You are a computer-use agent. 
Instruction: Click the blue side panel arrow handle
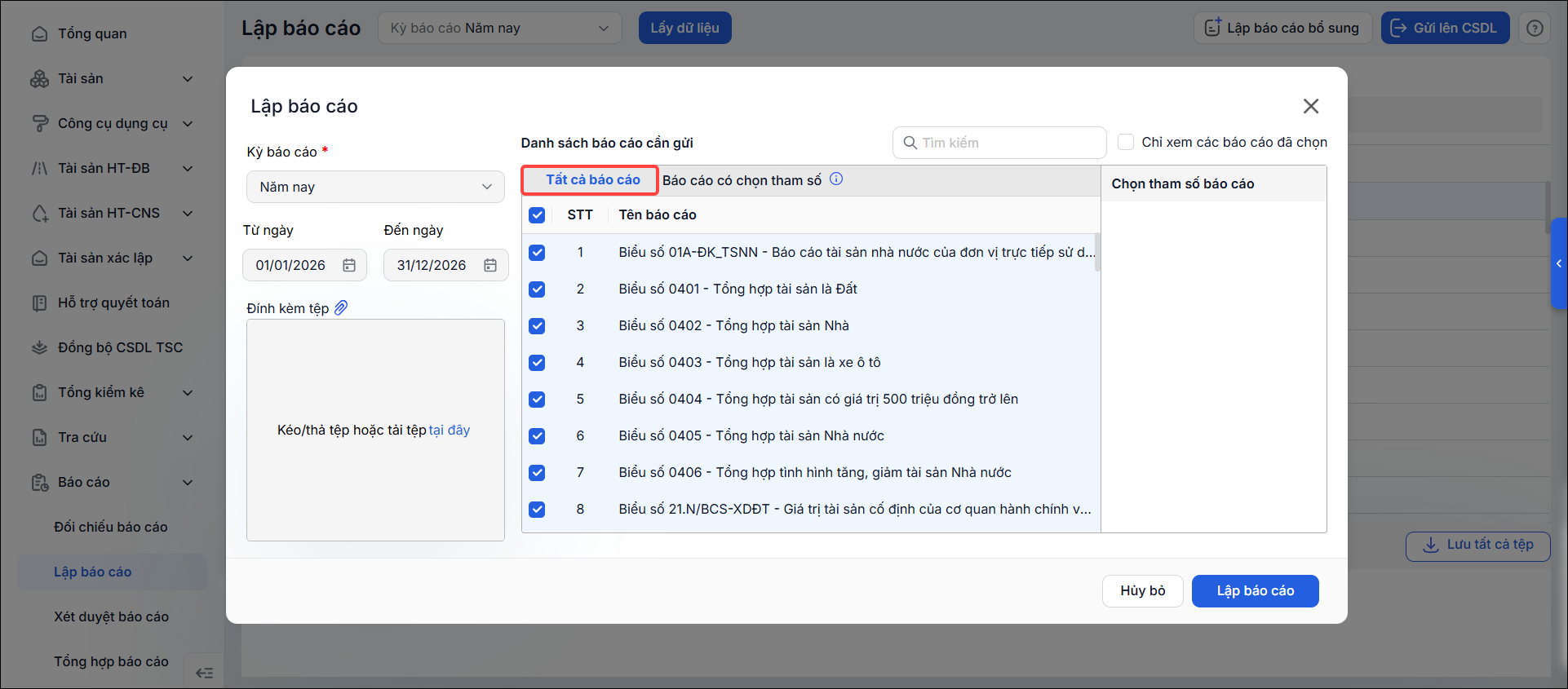click(1559, 263)
